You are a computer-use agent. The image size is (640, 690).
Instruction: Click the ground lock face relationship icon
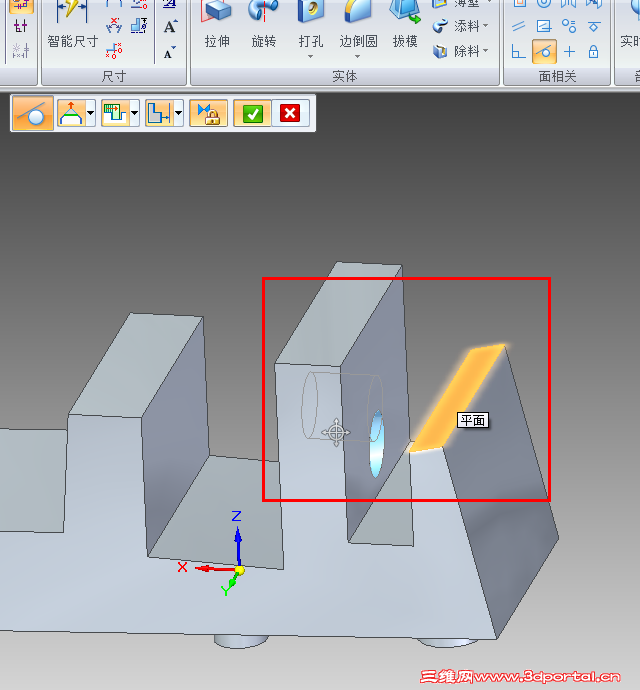(594, 51)
